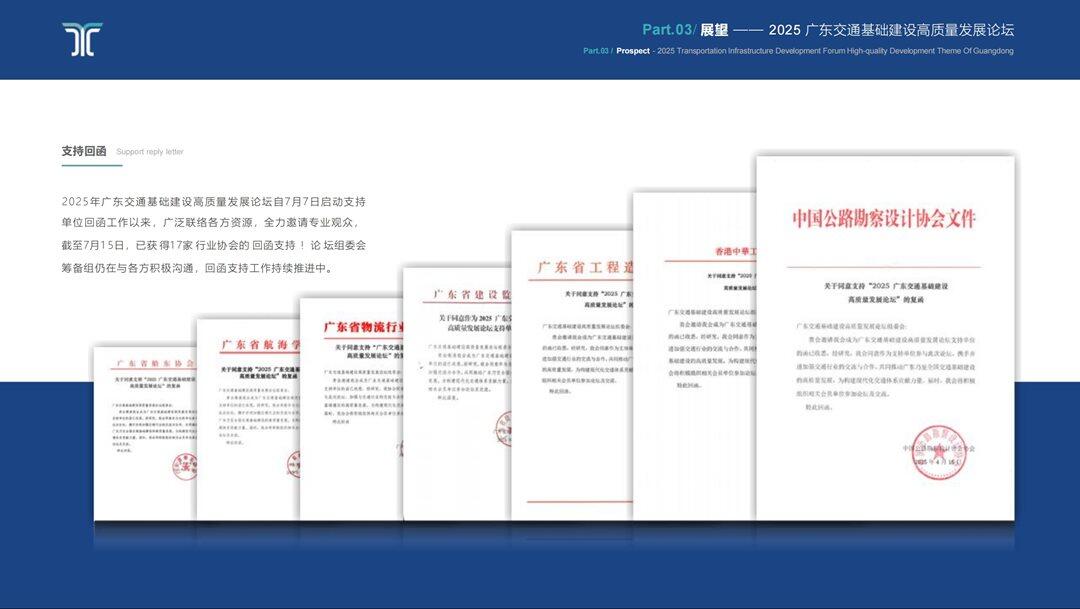1080x609 pixels.
Task: Open the 广东省建设 letter thumbnail
Action: click(x=457, y=394)
